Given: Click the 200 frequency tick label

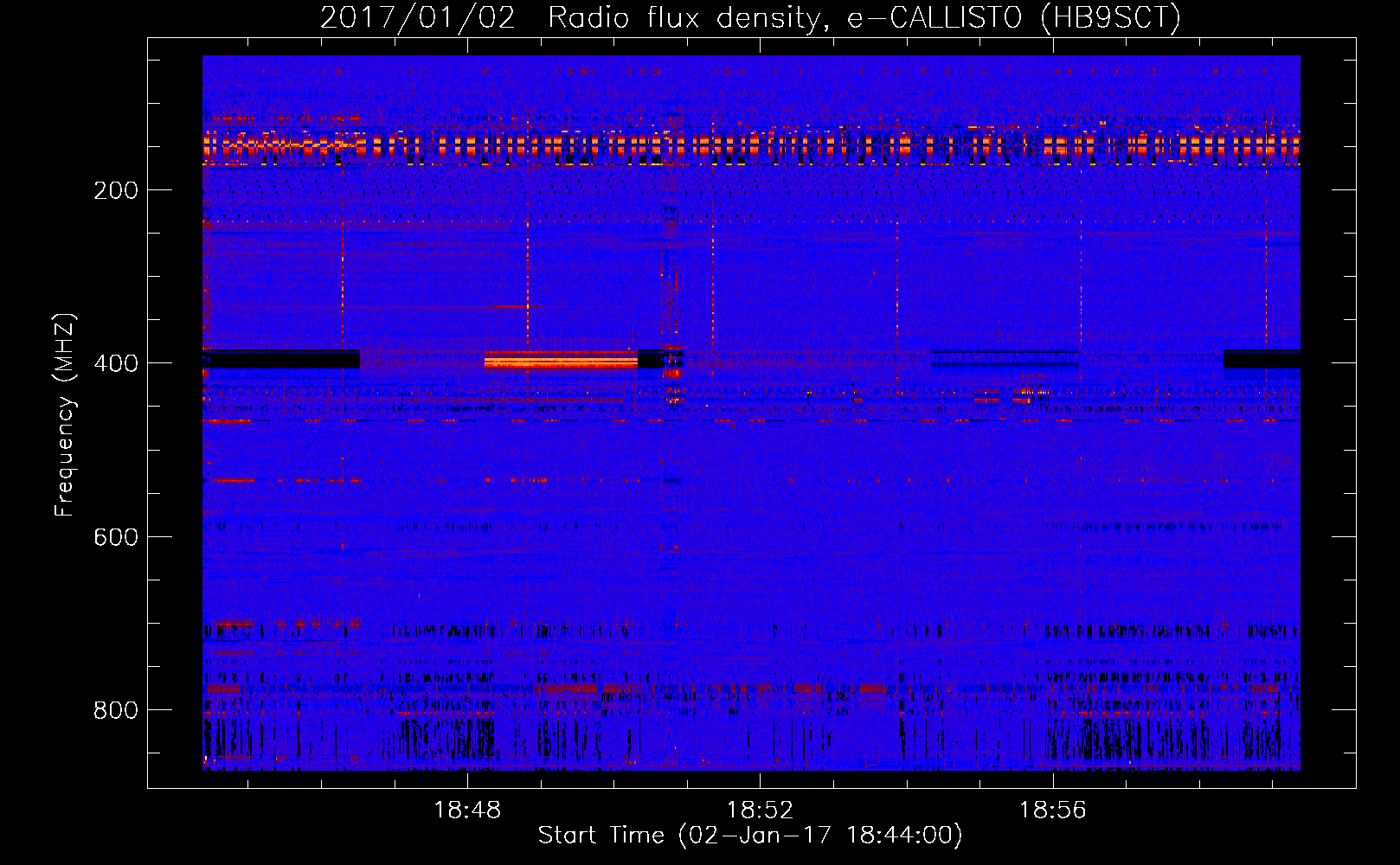Looking at the screenshot, I should coord(116,190).
